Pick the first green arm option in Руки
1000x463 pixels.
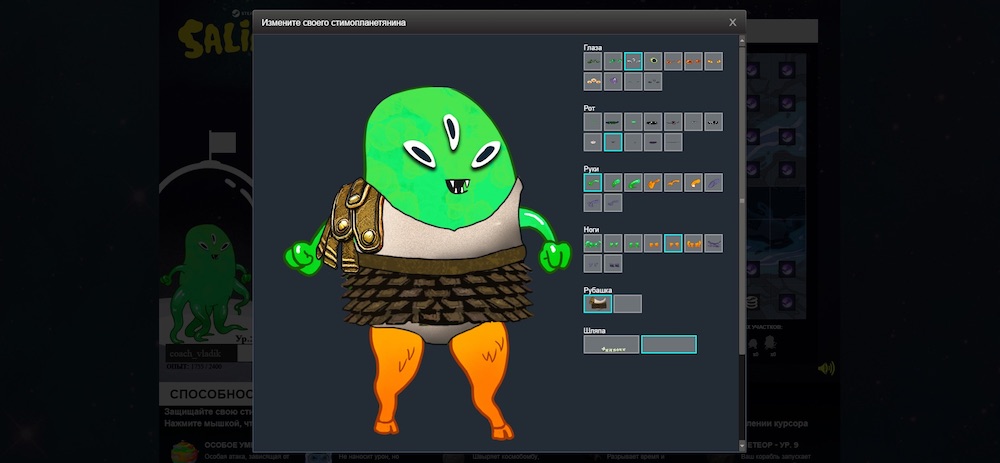593,182
